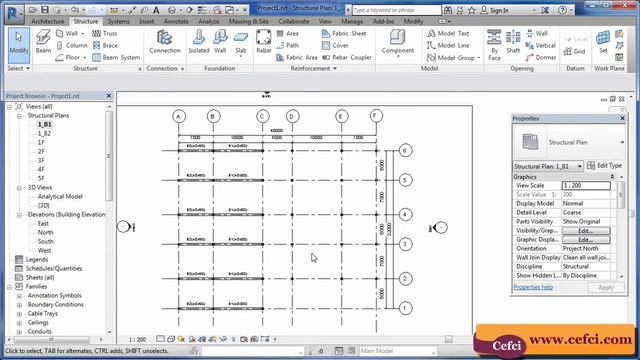Viewport: 640px width, 360px height.
Task: Switch to the Annotate tab
Action: [176, 21]
